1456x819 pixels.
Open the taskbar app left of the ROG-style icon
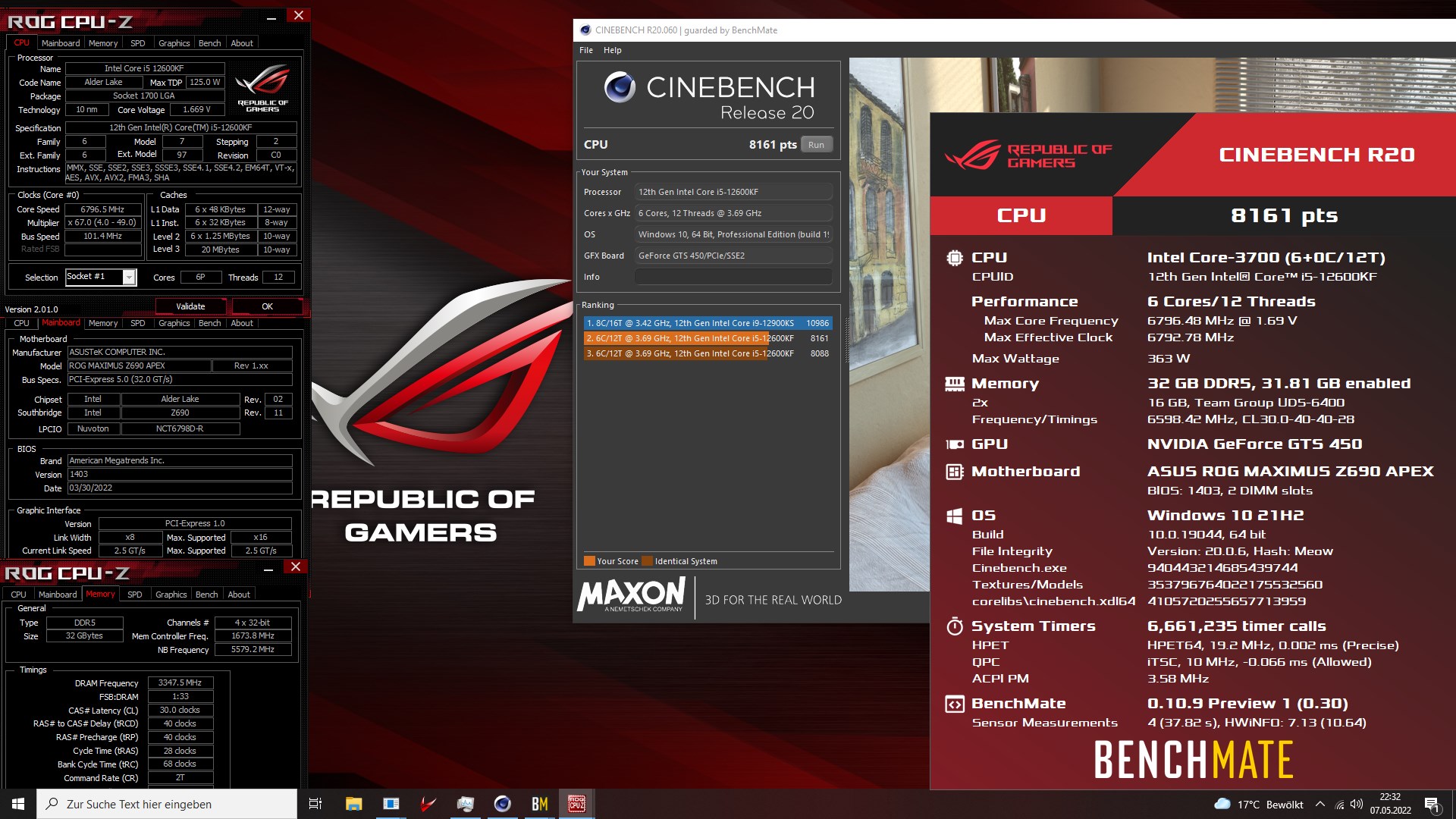pyautogui.click(x=391, y=804)
